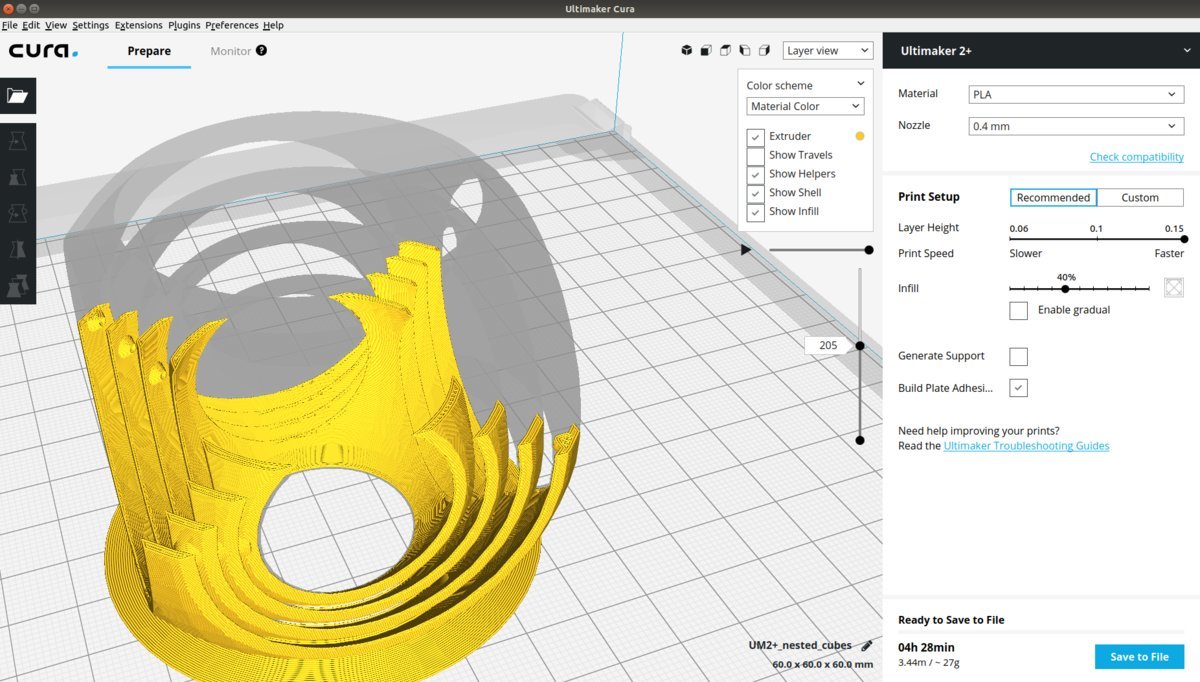The image size is (1200, 682).
Task: Switch to the Prepare tab
Action: pos(149,50)
